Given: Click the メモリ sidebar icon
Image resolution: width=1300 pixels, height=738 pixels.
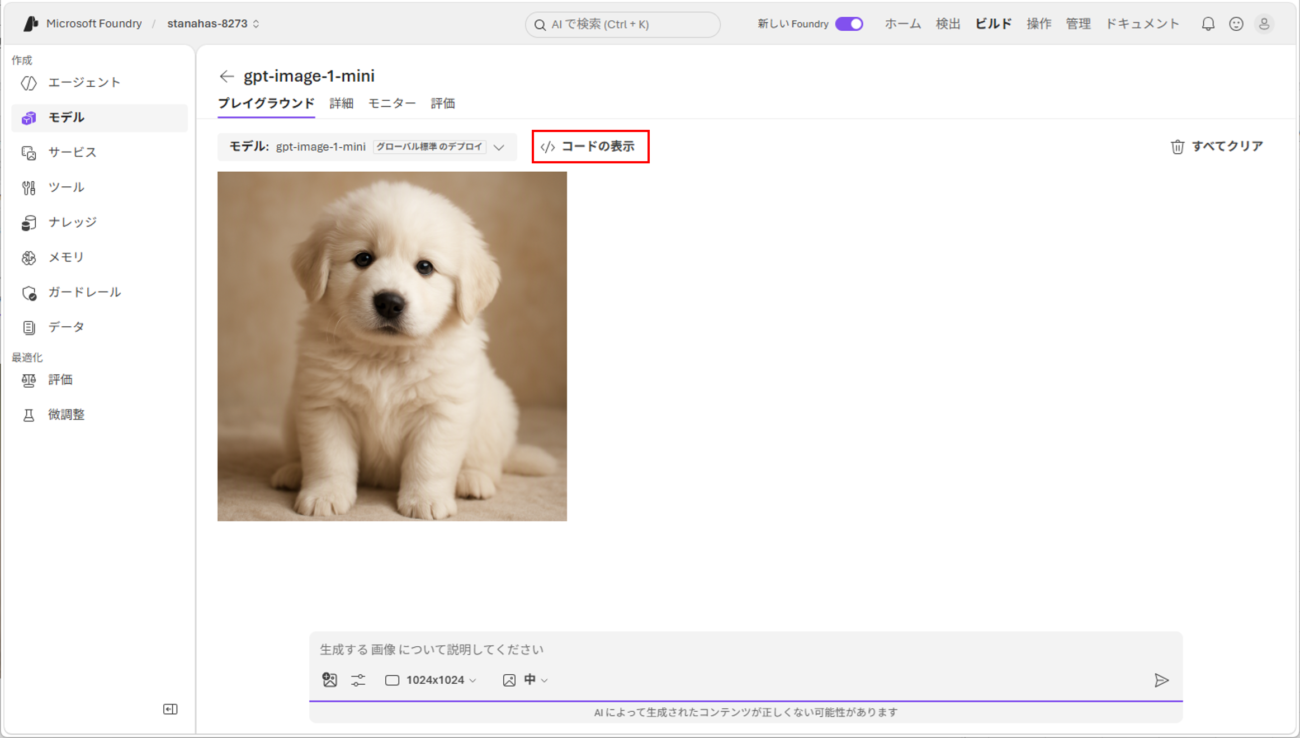Looking at the screenshot, I should coord(29,258).
